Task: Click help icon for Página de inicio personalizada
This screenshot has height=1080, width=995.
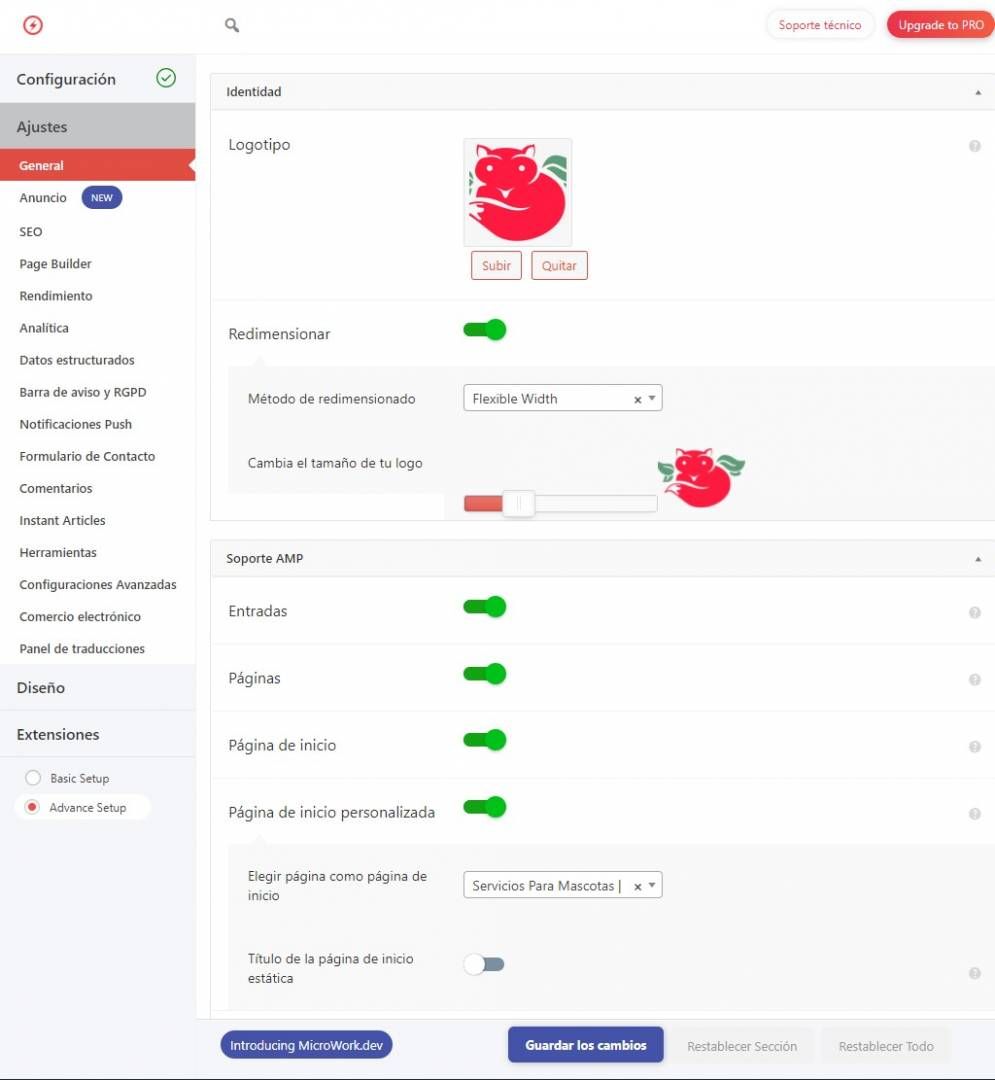Action: click(x=974, y=813)
